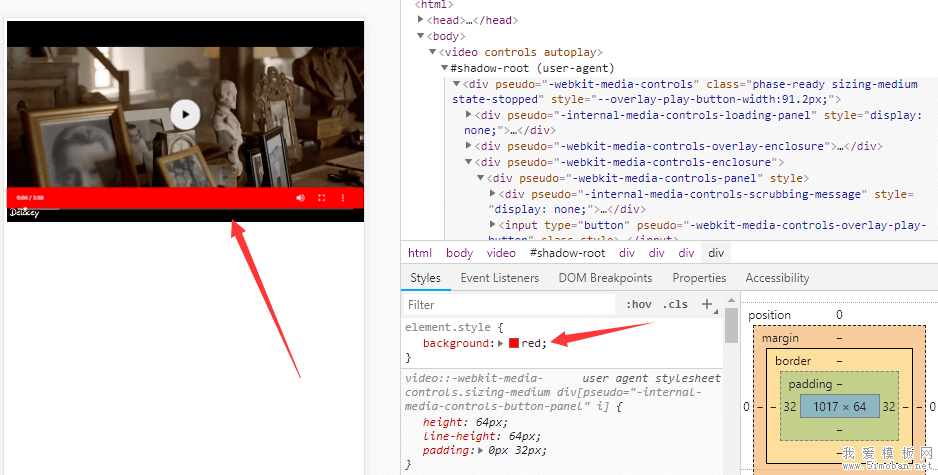Click the video time display 0:04 / 3:58
This screenshot has height=475, width=938.
tap(30, 197)
